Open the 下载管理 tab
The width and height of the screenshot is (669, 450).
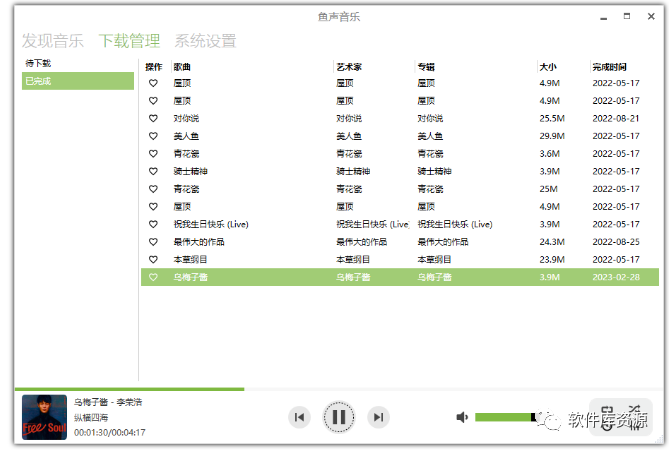(x=129, y=41)
